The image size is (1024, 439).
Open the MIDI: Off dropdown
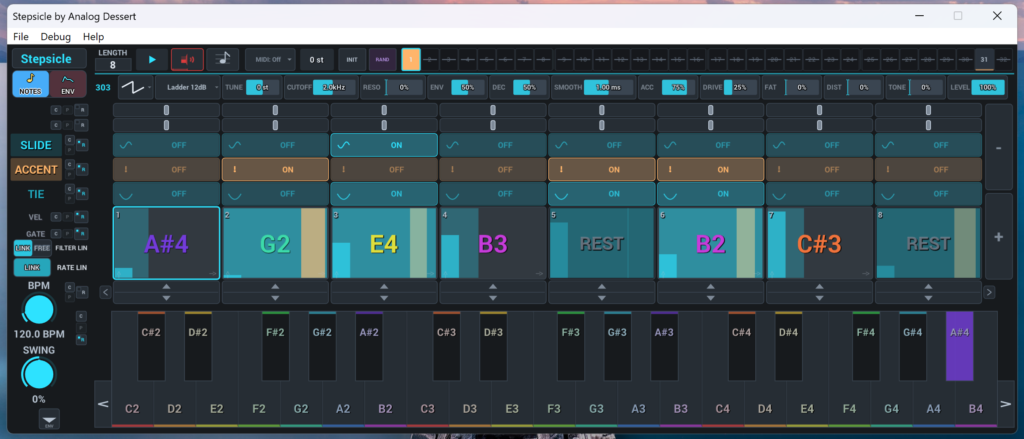[x=270, y=59]
